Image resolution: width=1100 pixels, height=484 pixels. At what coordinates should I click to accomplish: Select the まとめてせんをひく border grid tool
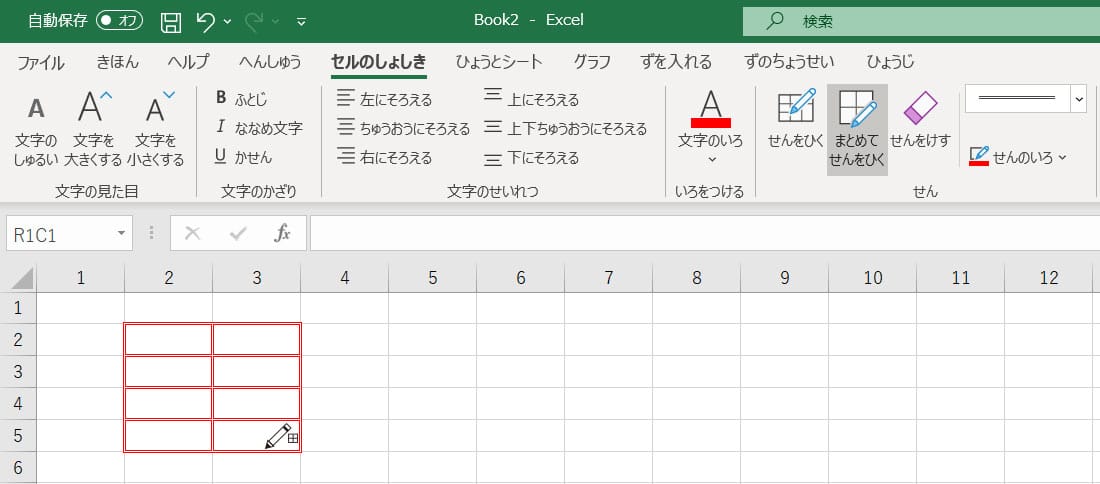pyautogui.click(x=857, y=129)
